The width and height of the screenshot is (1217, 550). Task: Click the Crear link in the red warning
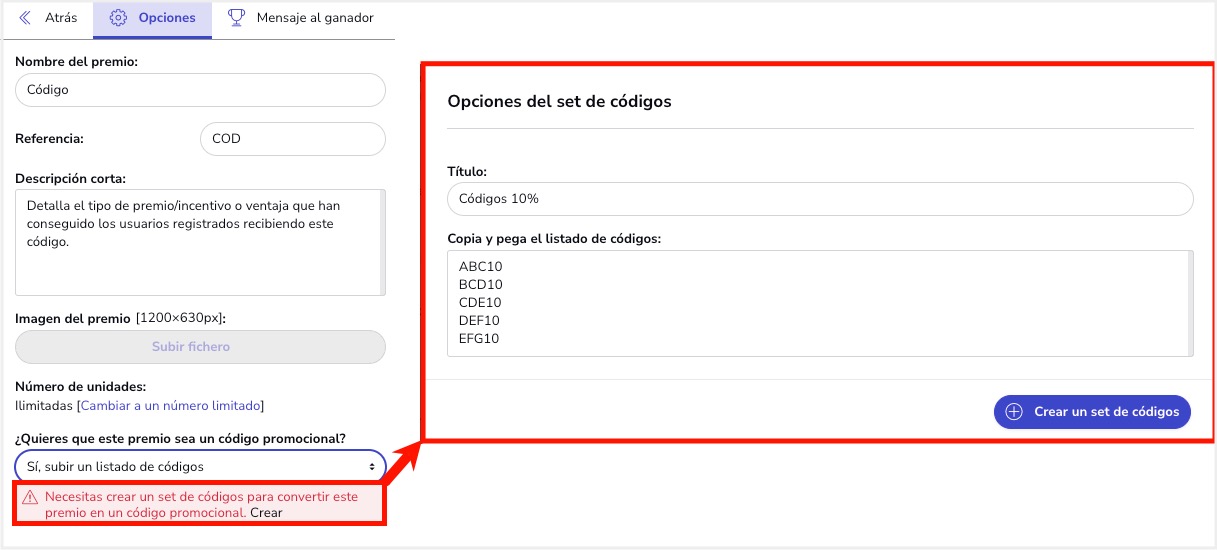coord(266,513)
